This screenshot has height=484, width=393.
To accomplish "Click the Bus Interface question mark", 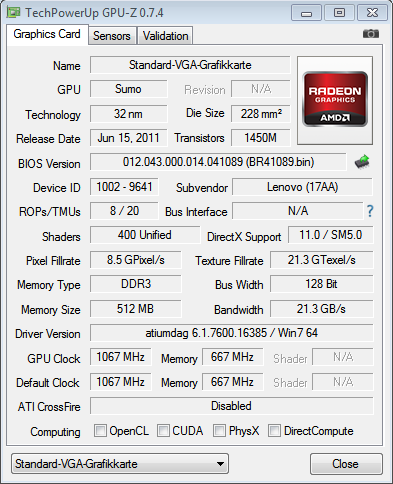I will 370,211.
